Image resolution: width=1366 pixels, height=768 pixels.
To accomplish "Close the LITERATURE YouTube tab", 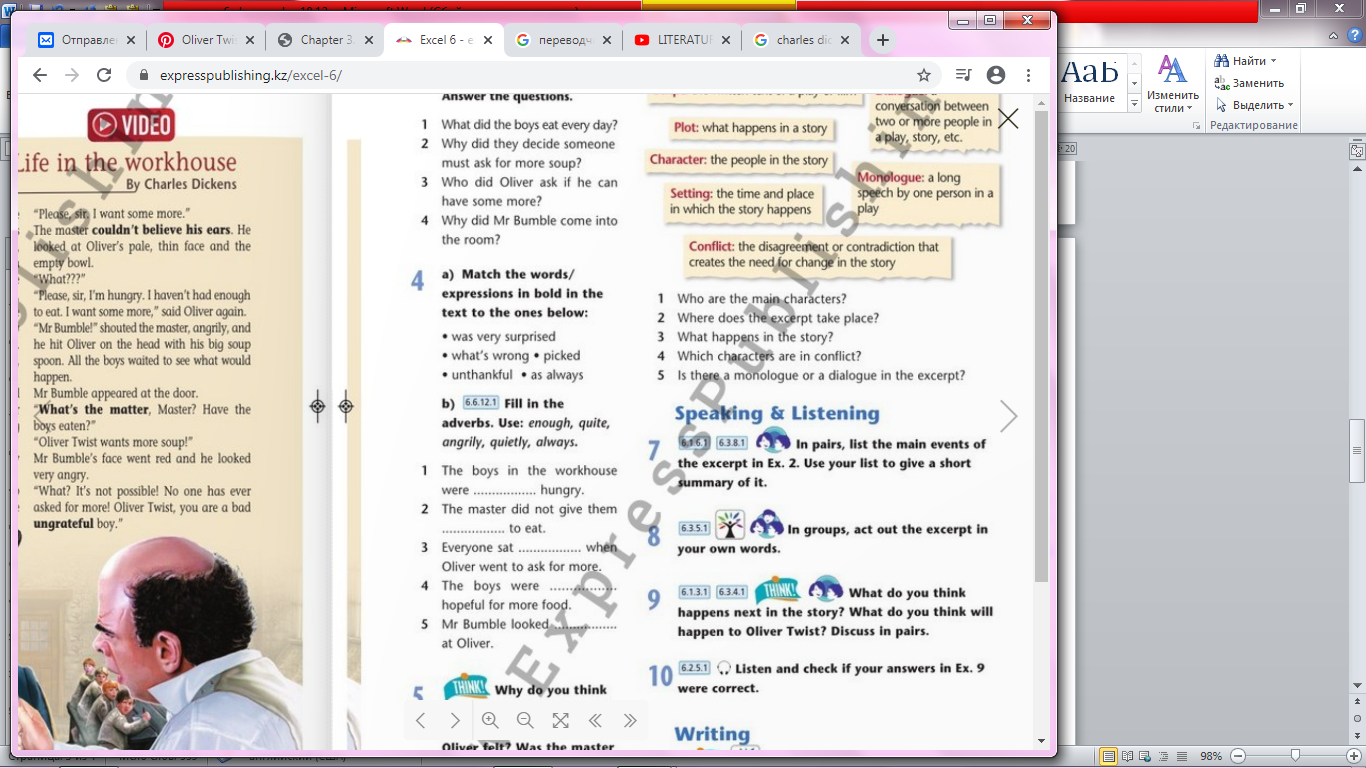I will tap(726, 40).
